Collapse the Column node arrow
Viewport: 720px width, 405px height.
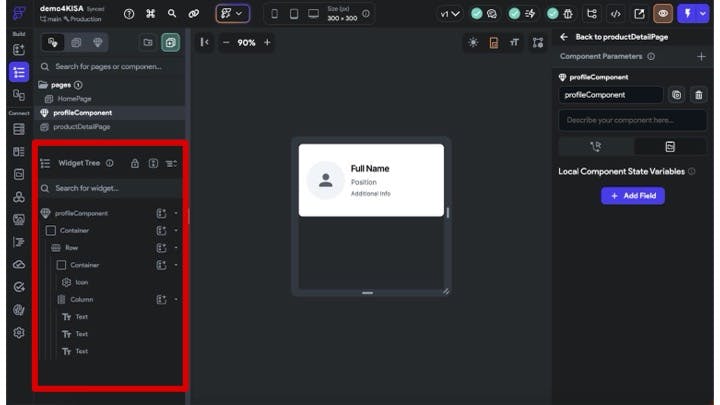coord(176,299)
